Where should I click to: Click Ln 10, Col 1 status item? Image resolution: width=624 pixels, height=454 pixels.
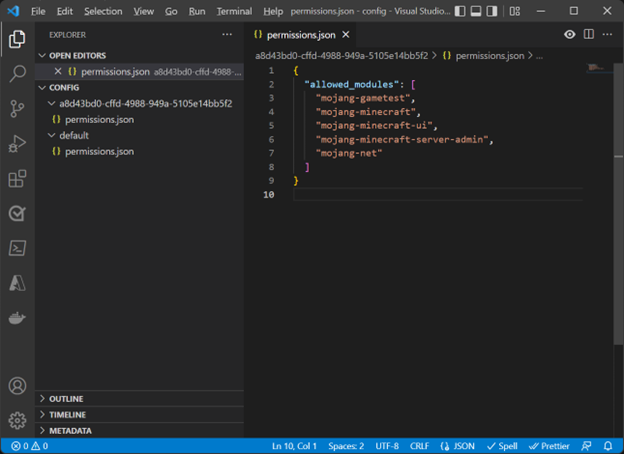click(x=294, y=446)
